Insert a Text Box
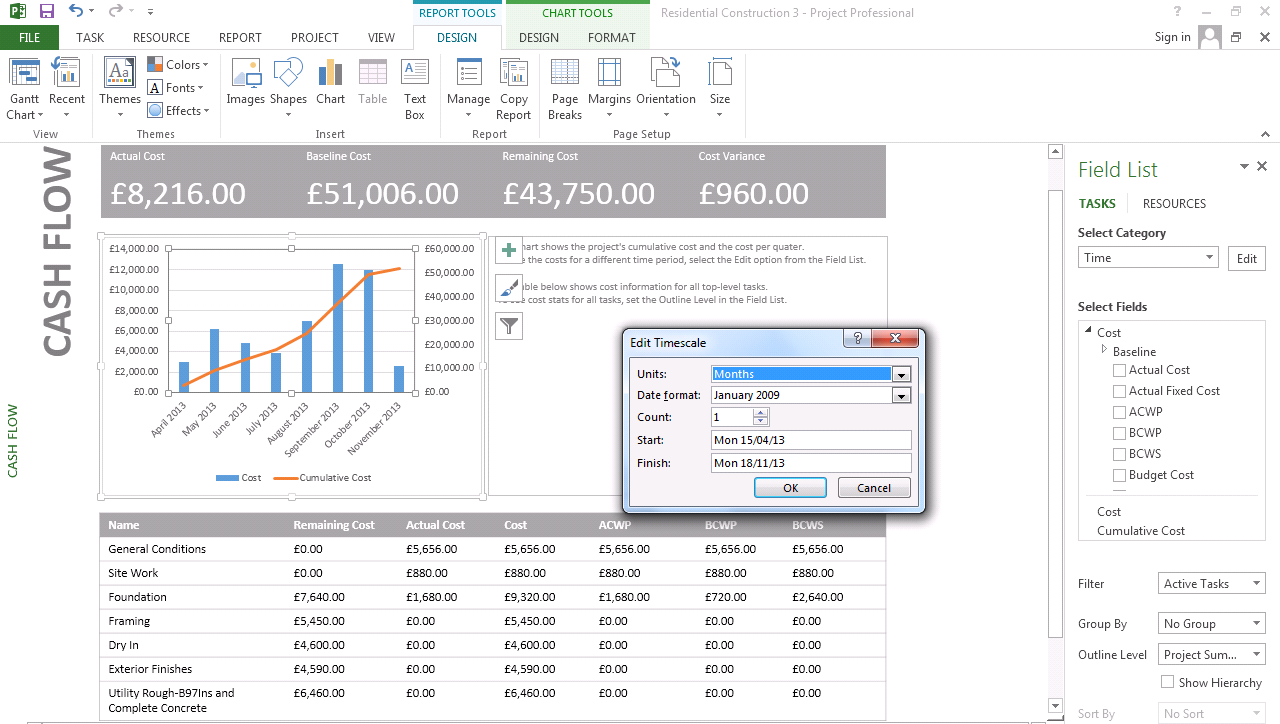The height and width of the screenshot is (724, 1280). pos(415,74)
